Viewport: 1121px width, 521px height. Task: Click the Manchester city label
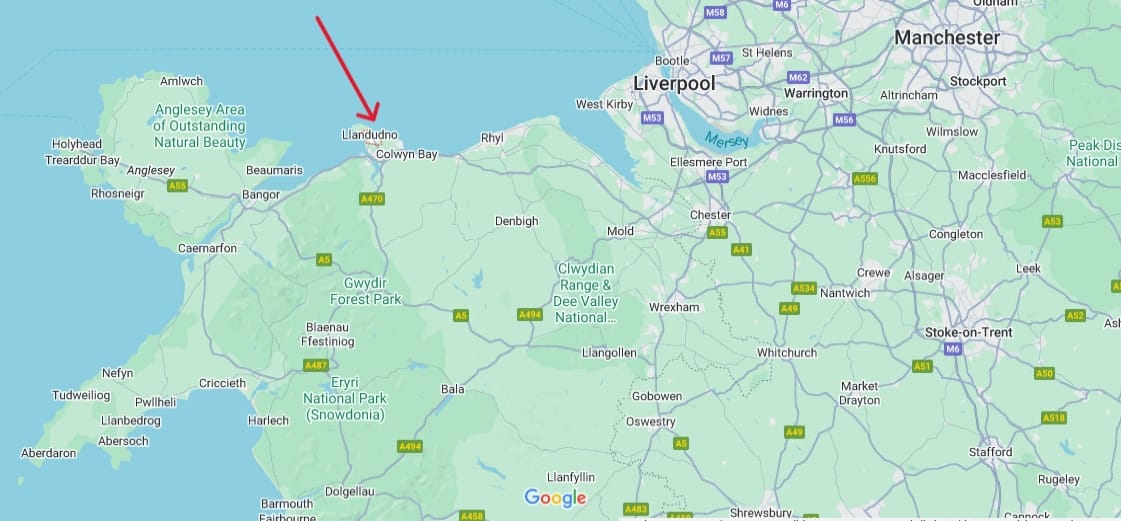947,38
